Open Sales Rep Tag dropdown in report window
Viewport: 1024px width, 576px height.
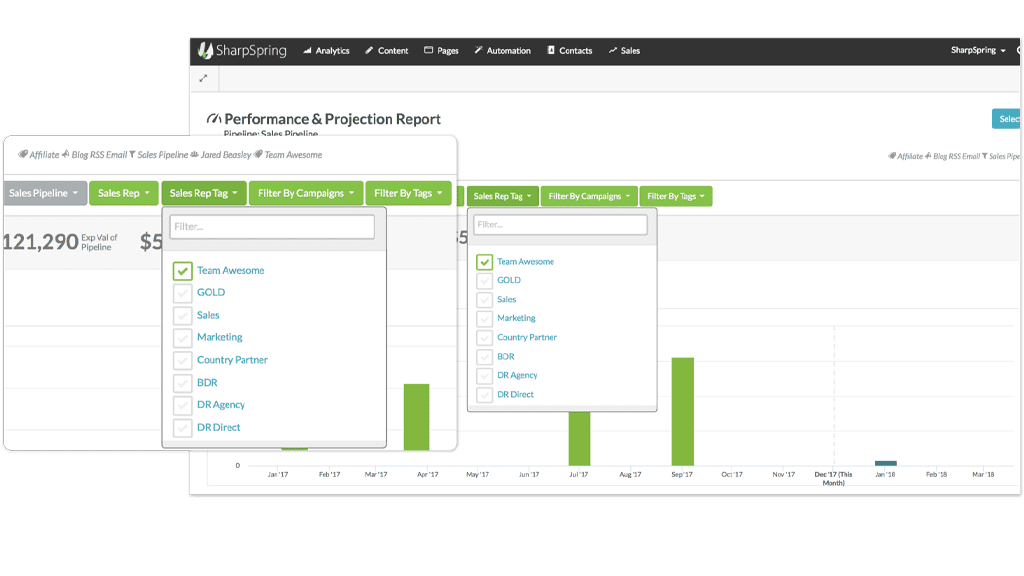point(502,196)
